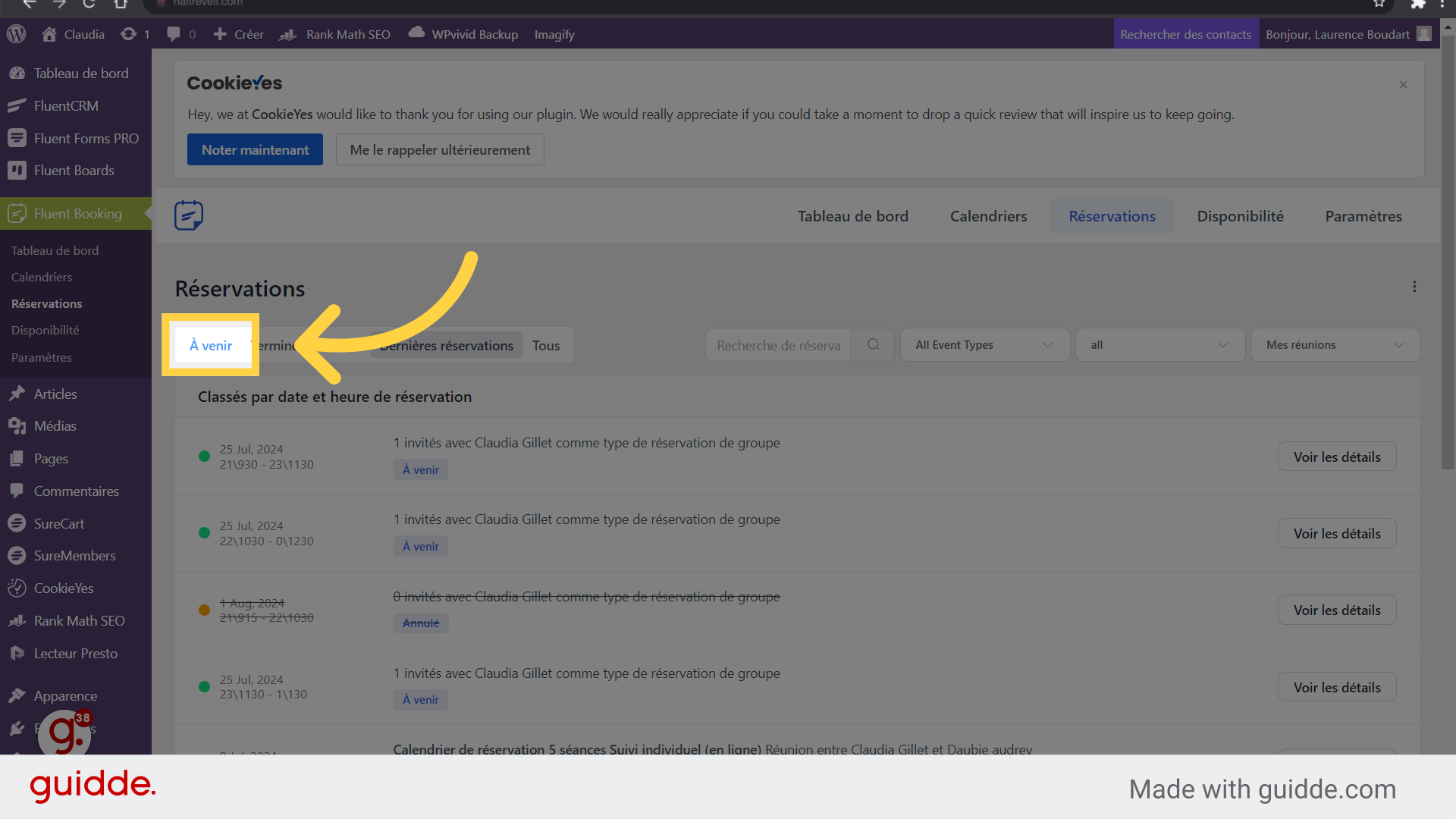
Task: Open Fluent Forms PRO sidebar icon
Action: [x=17, y=138]
